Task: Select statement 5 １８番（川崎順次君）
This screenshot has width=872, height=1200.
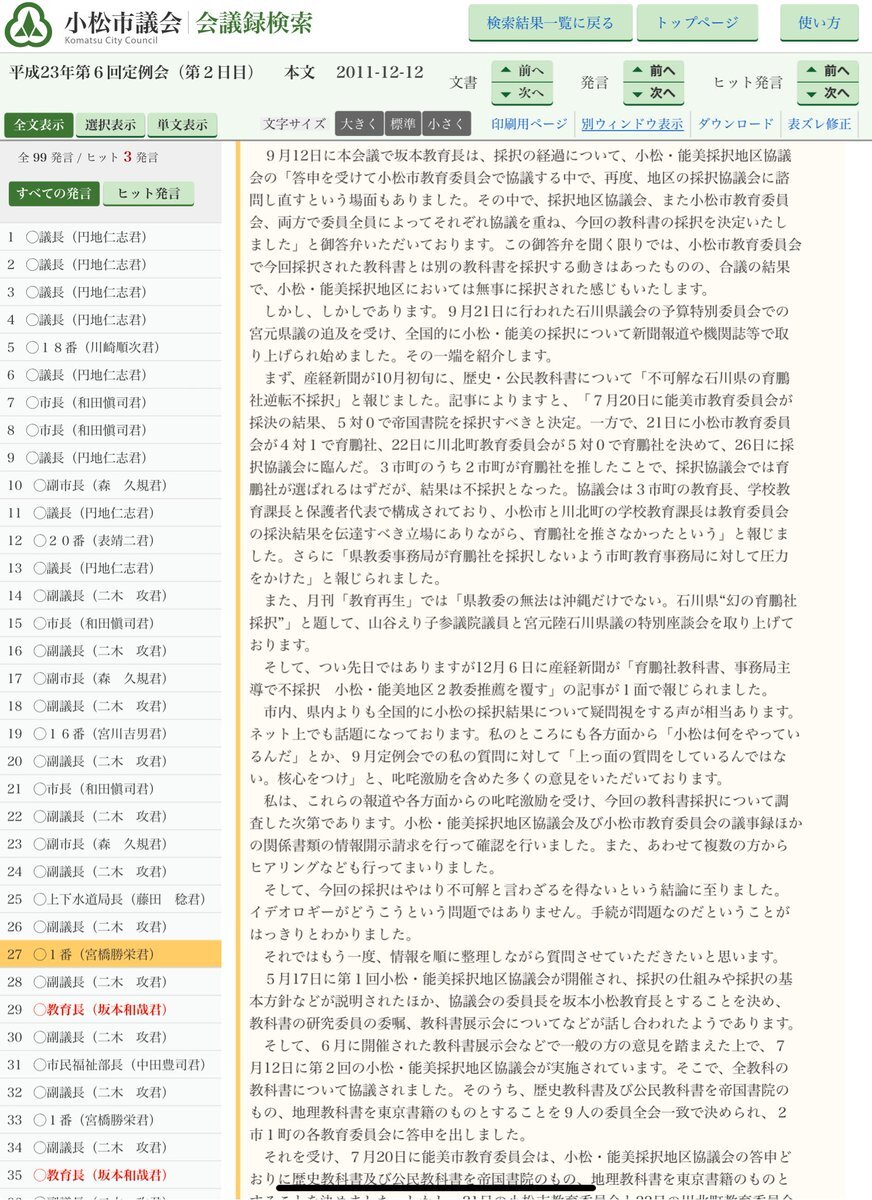Action: click(x=111, y=347)
